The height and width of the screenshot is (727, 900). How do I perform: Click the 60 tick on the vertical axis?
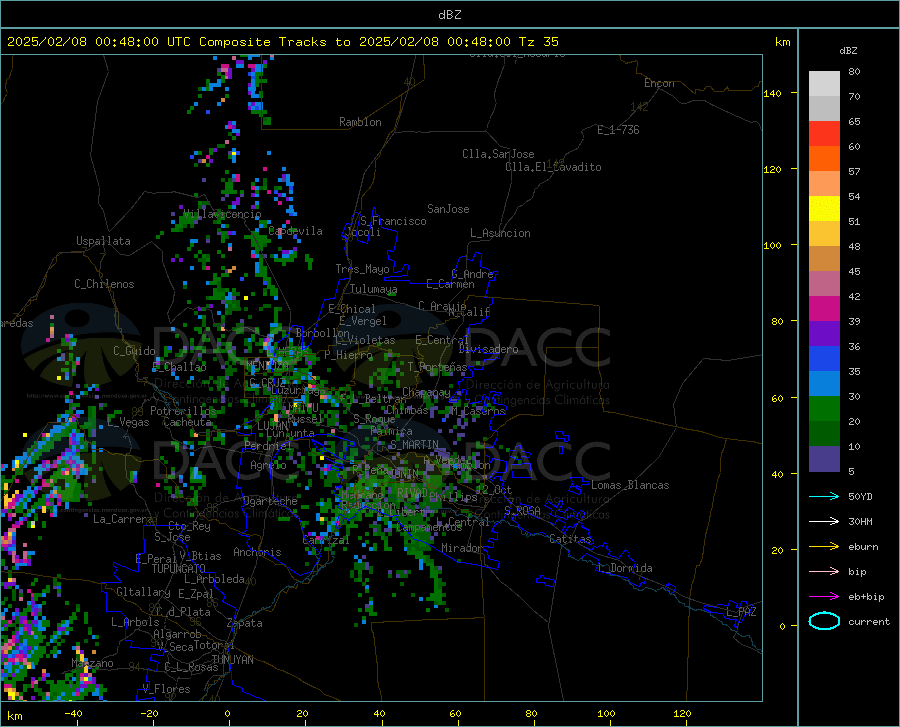click(777, 398)
